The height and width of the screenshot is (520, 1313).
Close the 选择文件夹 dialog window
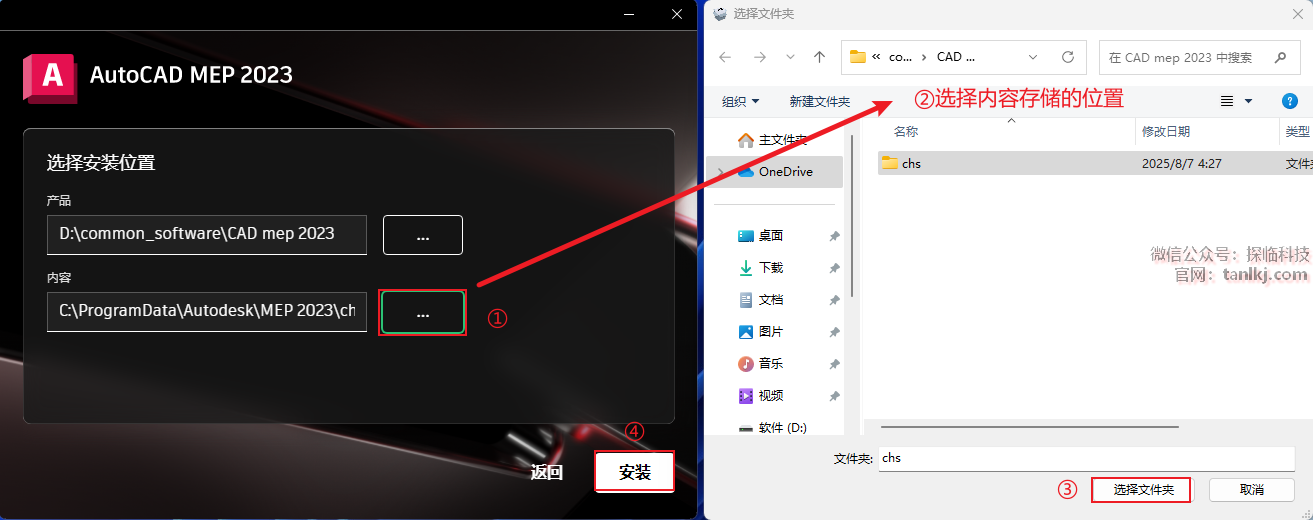tap(1297, 13)
